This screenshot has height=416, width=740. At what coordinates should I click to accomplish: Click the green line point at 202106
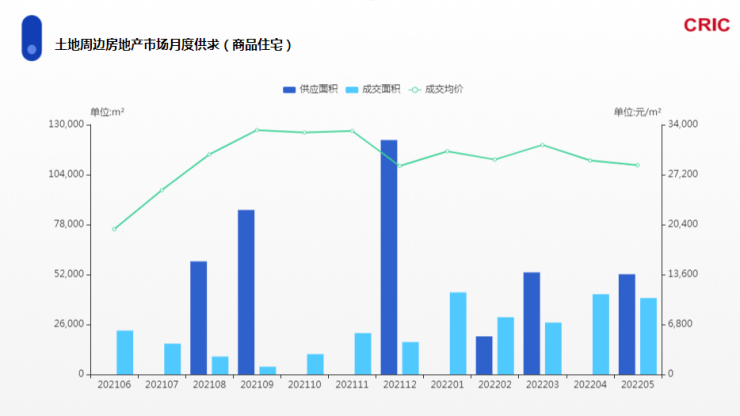coord(114,229)
